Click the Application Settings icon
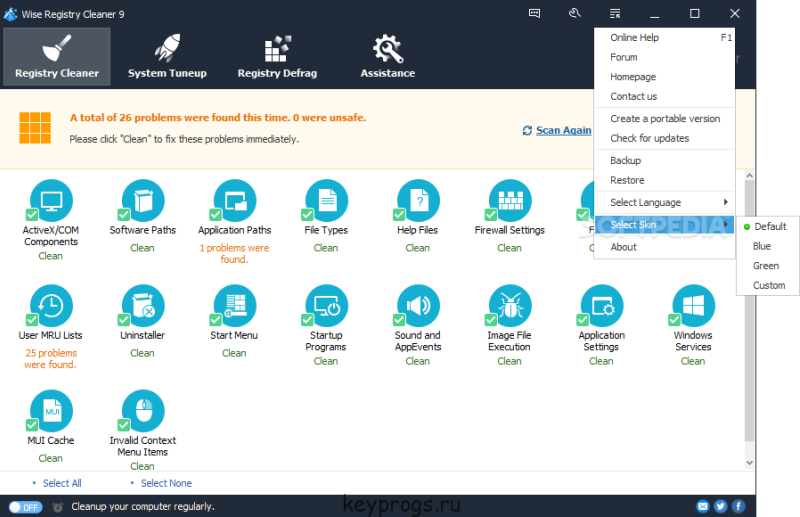Viewport: 800px width, 517px height. [x=602, y=305]
